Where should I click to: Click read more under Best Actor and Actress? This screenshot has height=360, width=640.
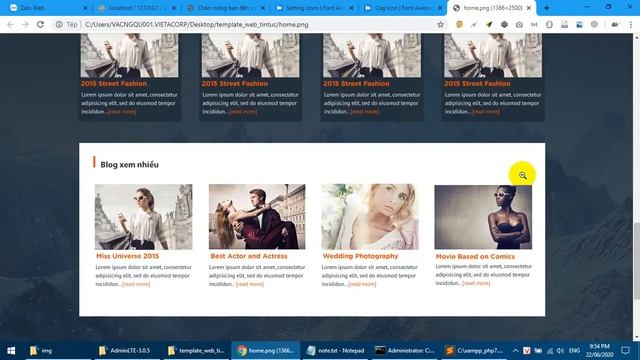coord(249,284)
